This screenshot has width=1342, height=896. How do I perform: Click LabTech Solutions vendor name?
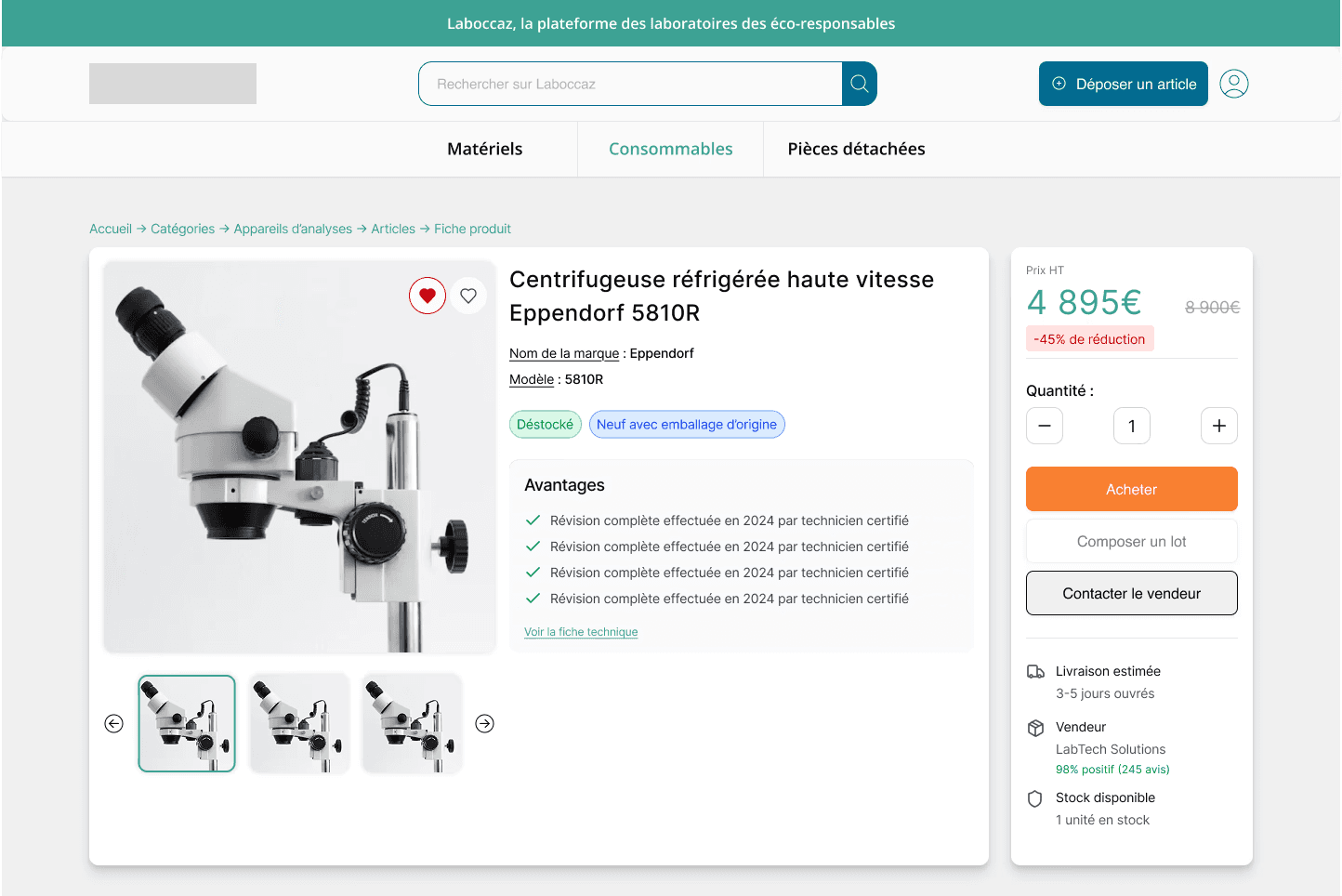[x=1111, y=749]
